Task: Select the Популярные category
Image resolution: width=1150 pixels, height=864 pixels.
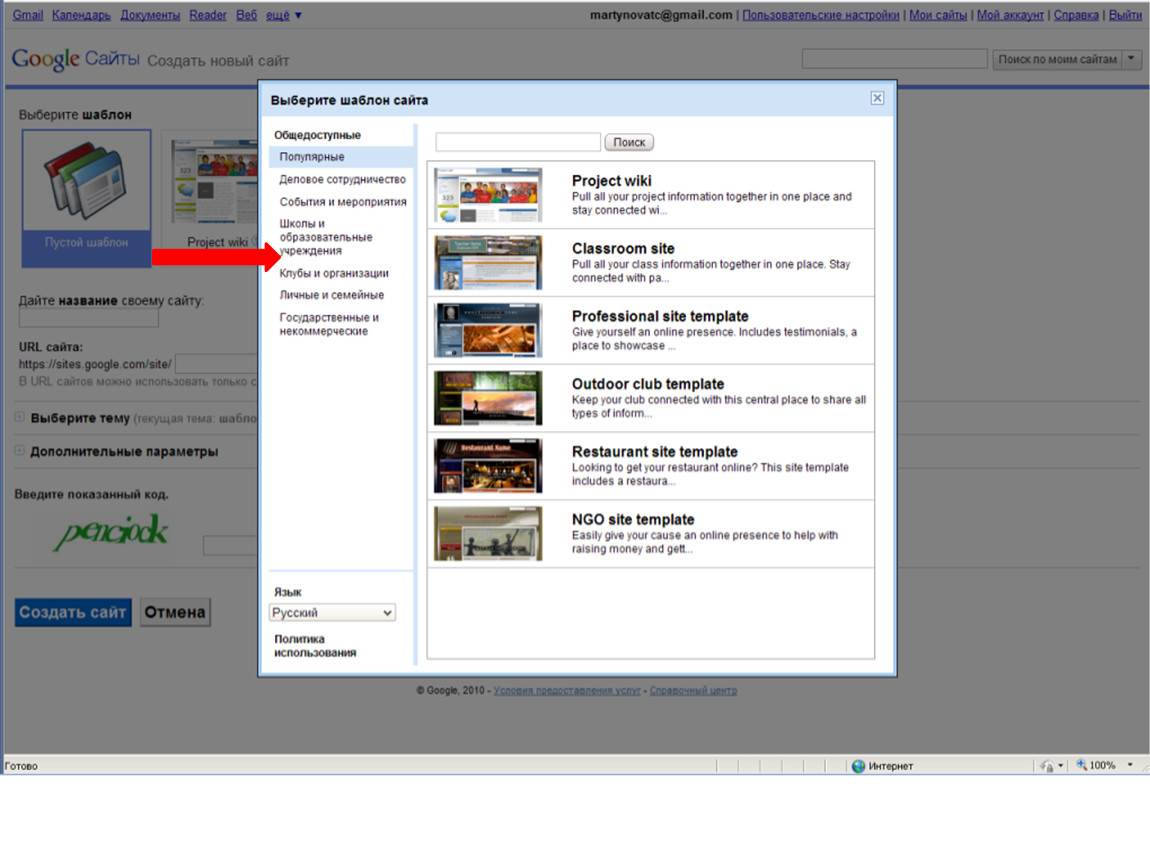Action: coord(341,157)
